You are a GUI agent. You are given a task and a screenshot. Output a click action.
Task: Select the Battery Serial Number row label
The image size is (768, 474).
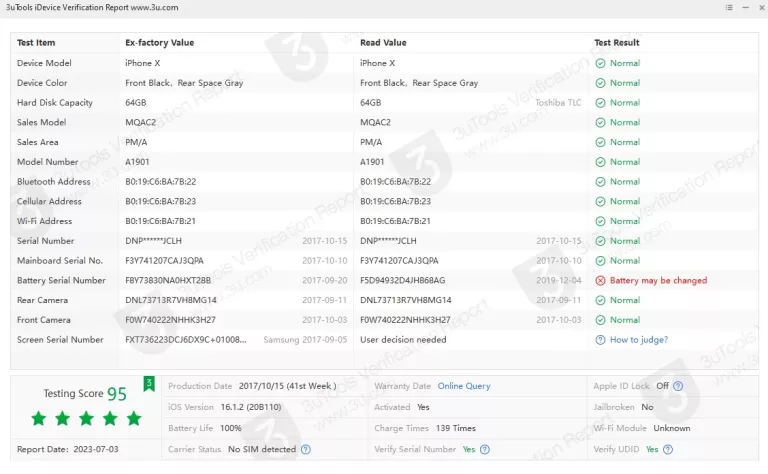point(61,280)
